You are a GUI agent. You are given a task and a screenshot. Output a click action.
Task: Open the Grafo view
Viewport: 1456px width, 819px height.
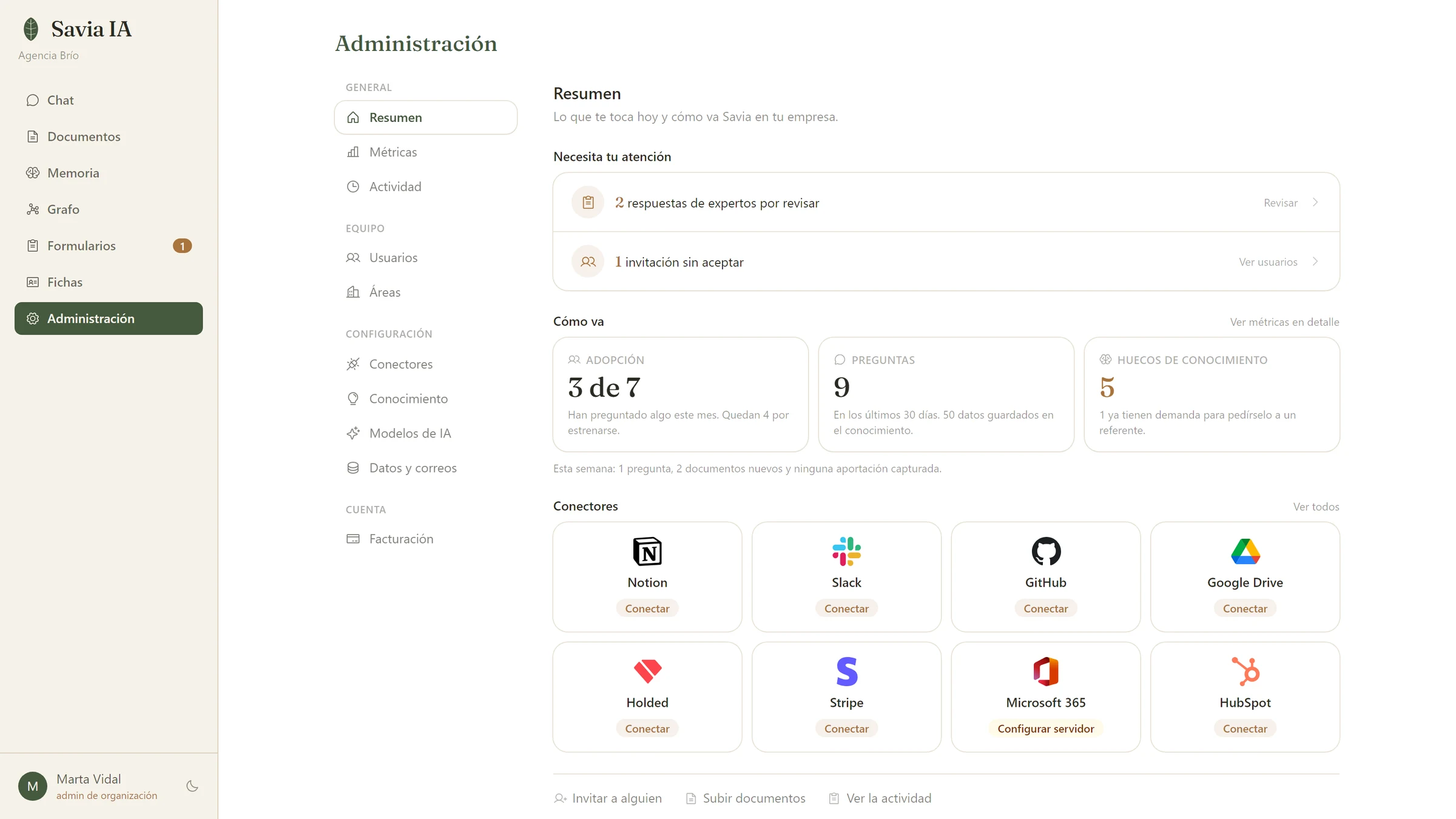tap(109, 209)
